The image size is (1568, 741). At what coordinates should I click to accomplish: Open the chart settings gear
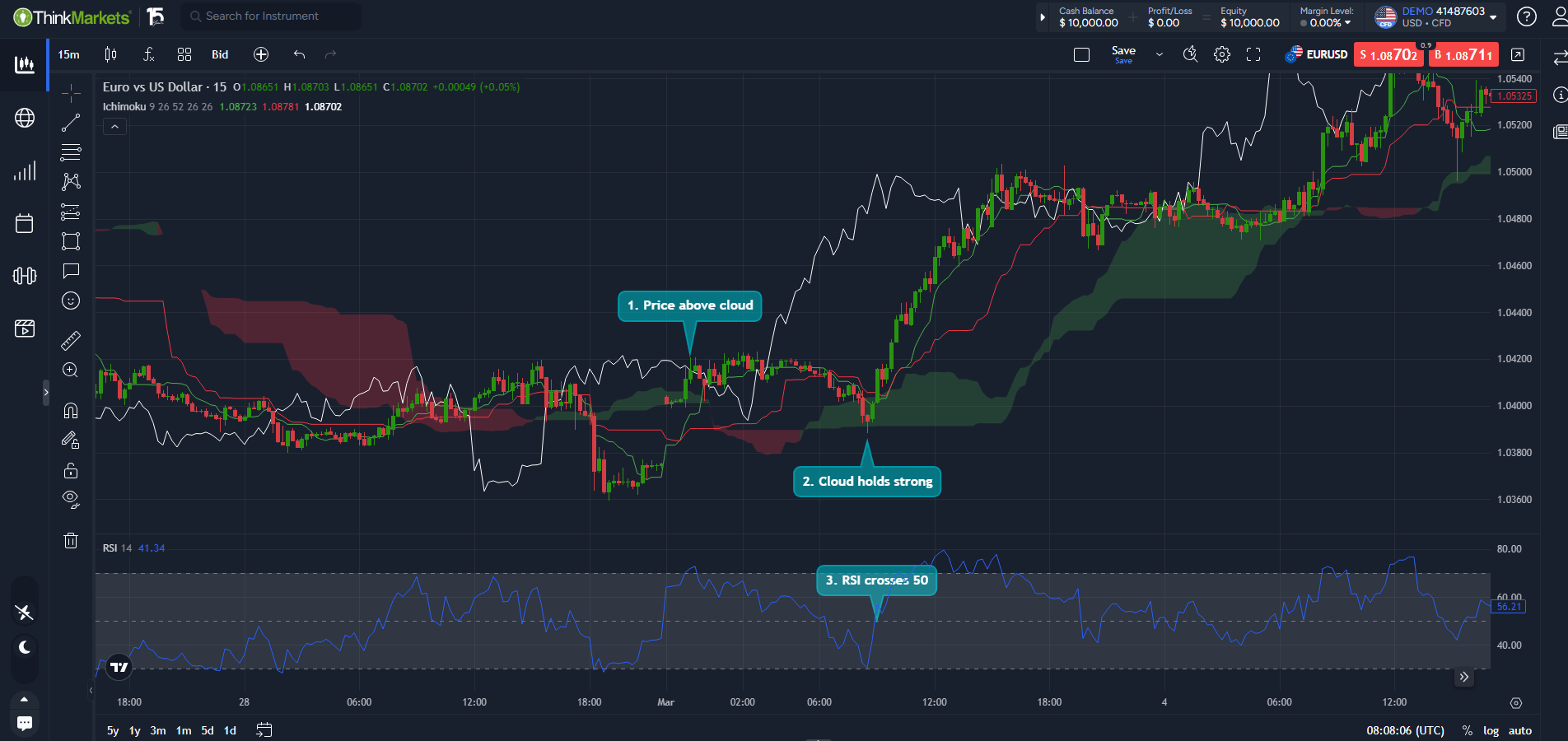(1222, 54)
